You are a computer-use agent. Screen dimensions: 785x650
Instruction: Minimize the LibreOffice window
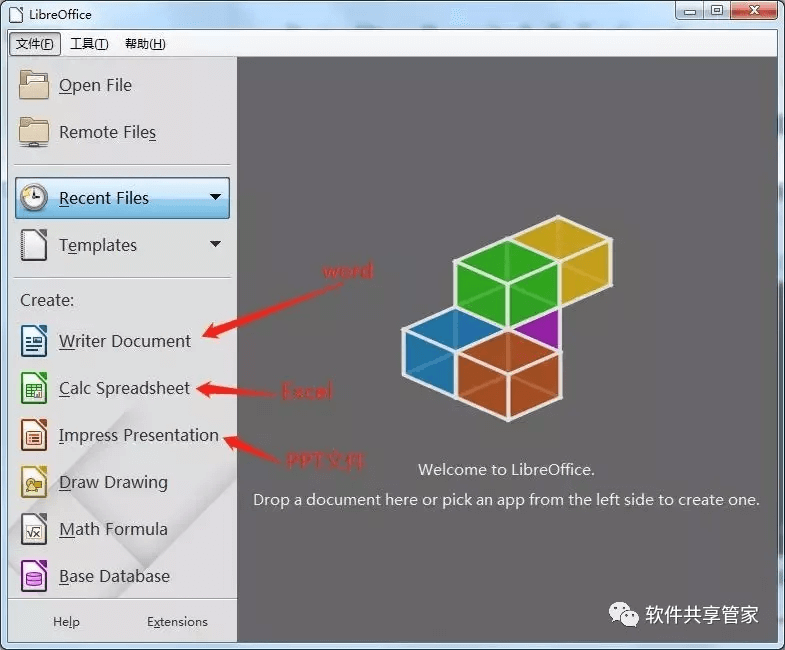click(690, 10)
